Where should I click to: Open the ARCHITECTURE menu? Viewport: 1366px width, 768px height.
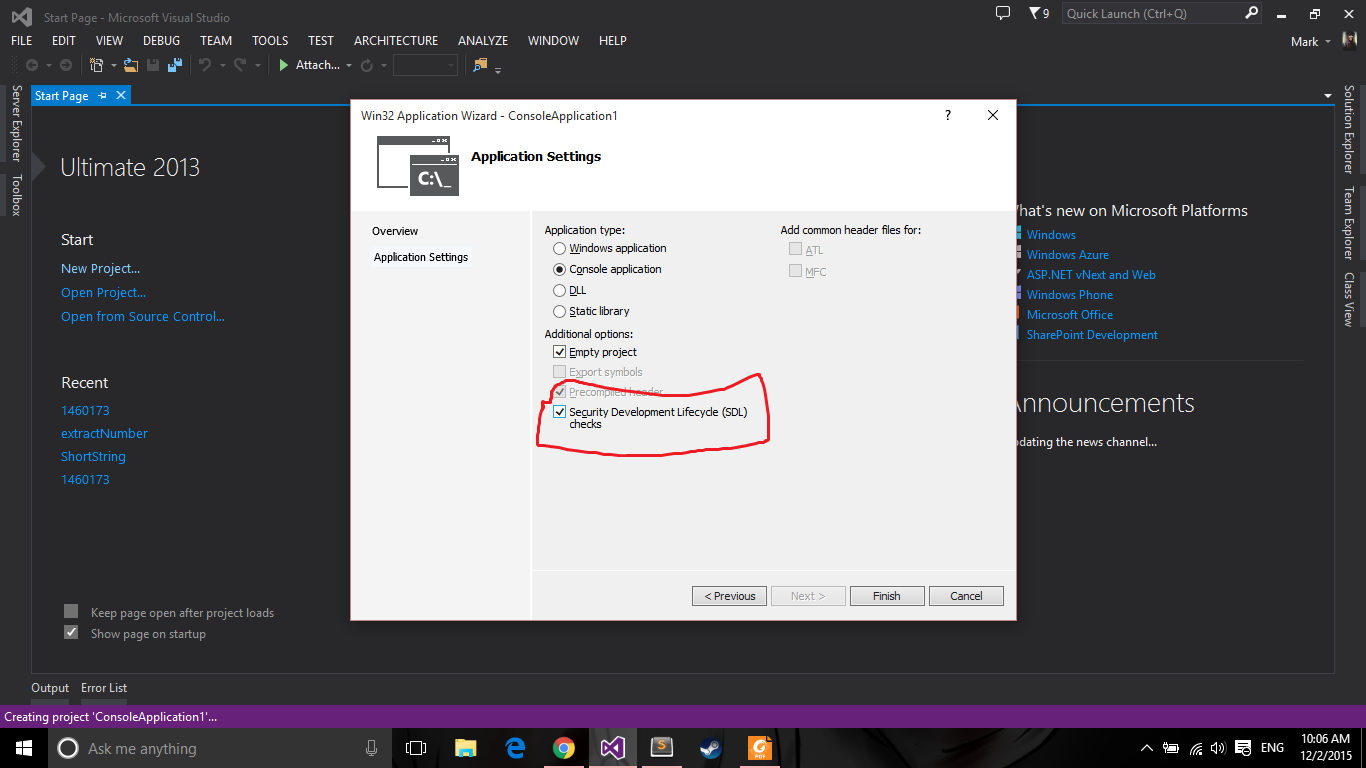coord(396,41)
